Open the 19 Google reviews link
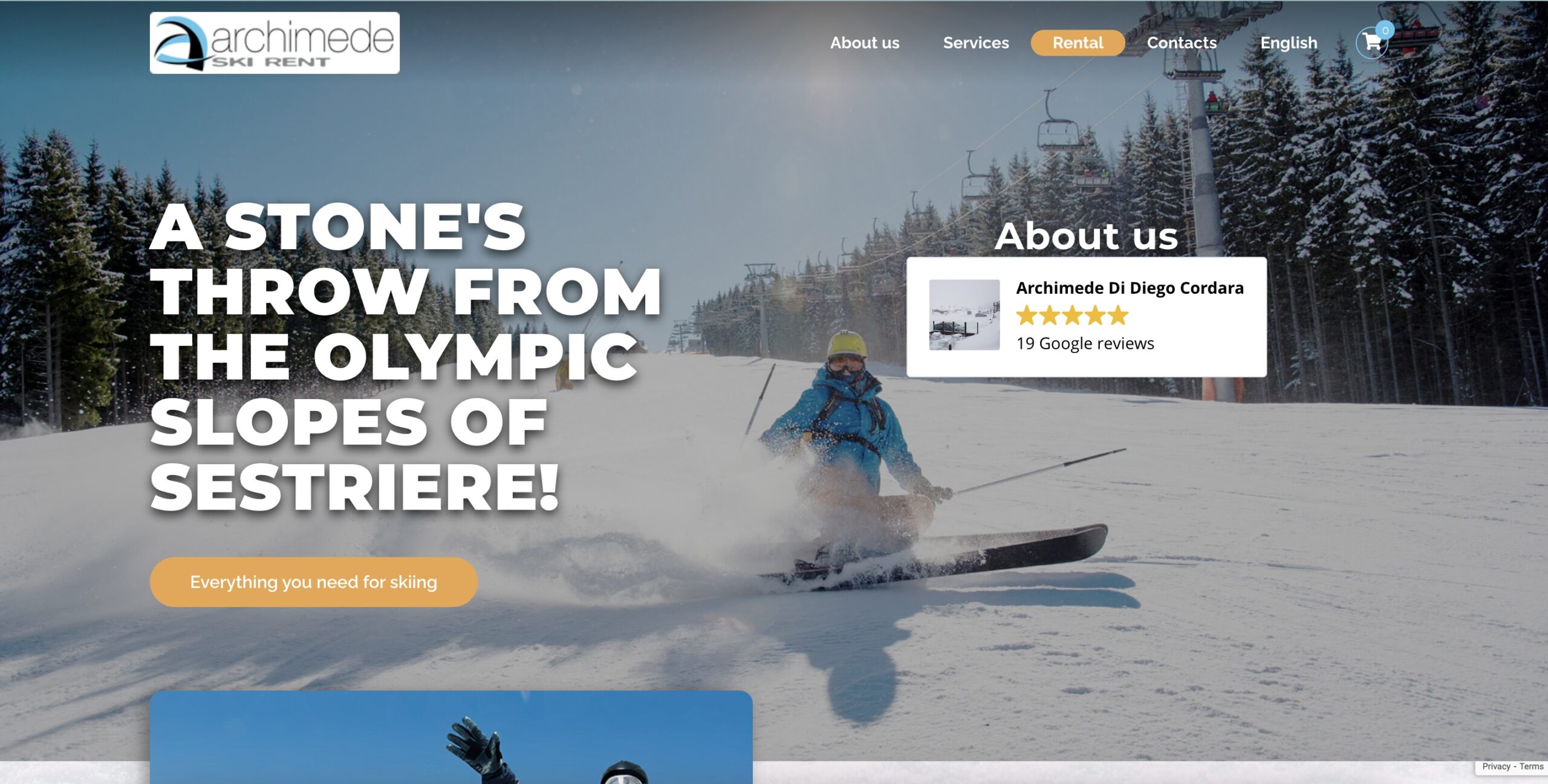 1085,343
